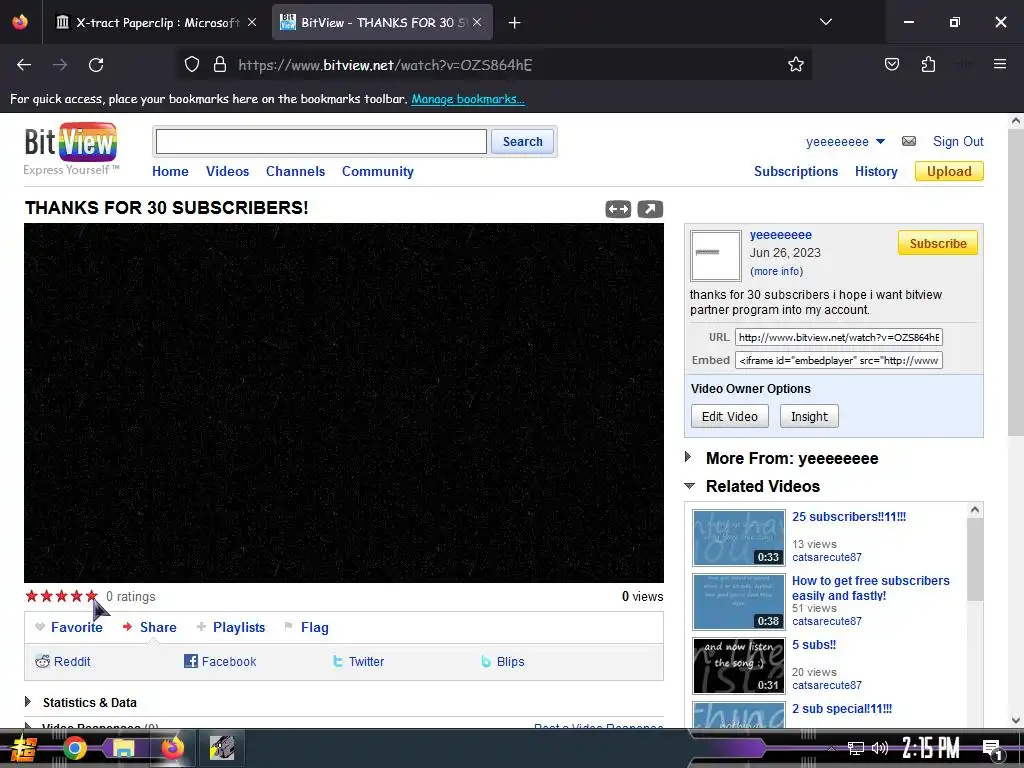This screenshot has height=768, width=1024.
Task: Click the yellow Upload button
Action: point(949,171)
